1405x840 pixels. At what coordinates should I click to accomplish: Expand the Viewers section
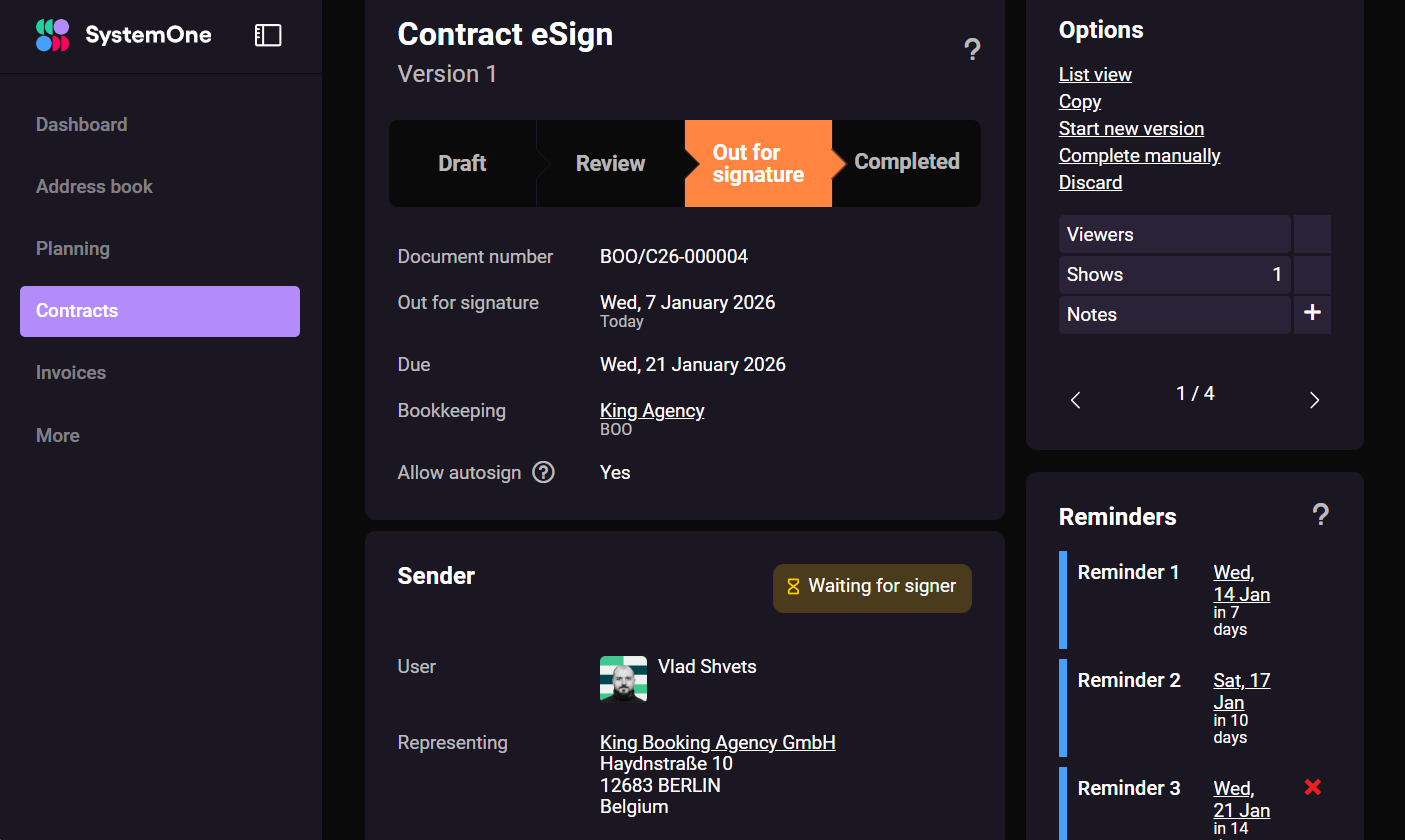[1174, 234]
